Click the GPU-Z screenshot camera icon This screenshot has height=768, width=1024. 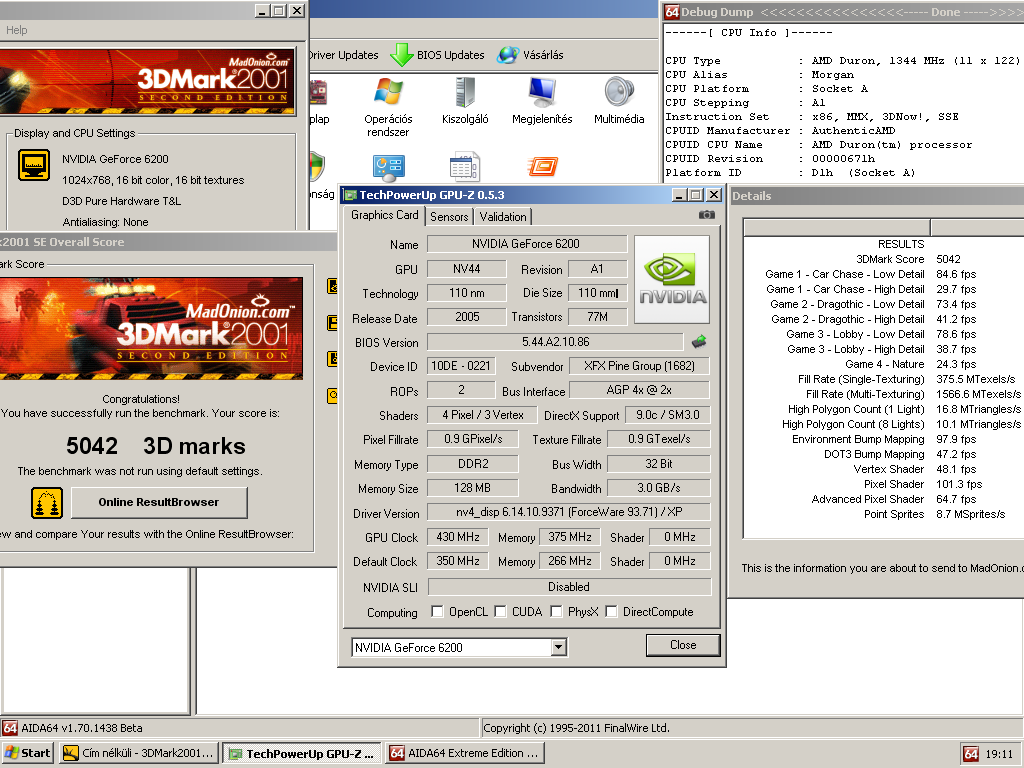(x=707, y=215)
